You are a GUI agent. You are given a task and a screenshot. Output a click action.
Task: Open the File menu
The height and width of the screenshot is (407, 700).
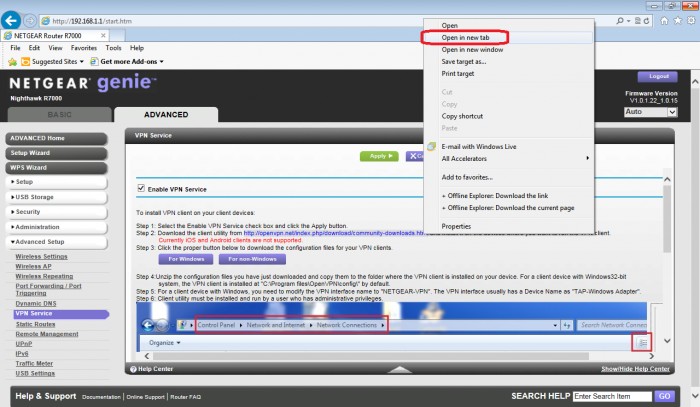(15, 48)
